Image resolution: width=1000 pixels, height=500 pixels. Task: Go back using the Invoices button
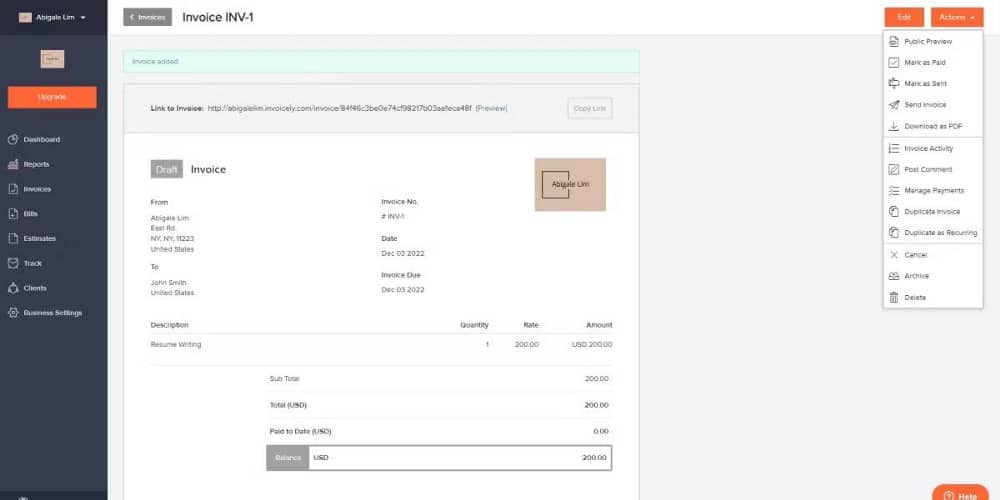[147, 17]
